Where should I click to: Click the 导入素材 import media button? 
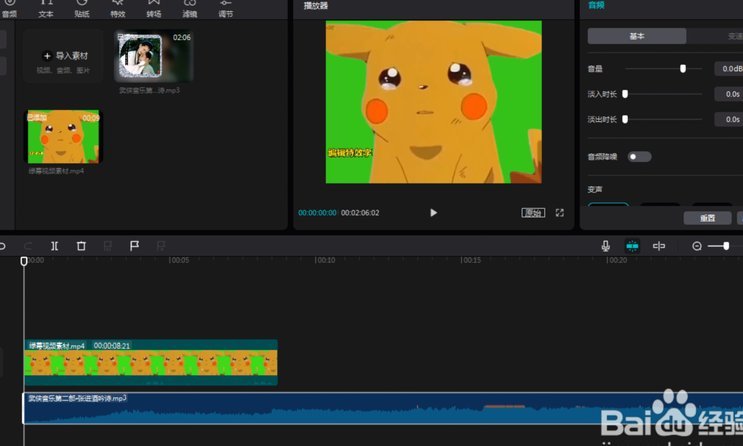[63, 56]
